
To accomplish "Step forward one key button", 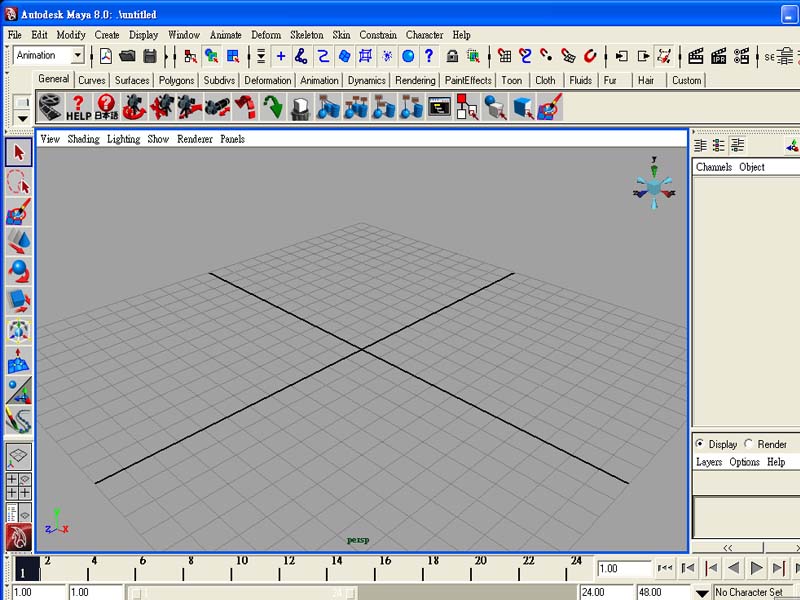I will coord(779,568).
